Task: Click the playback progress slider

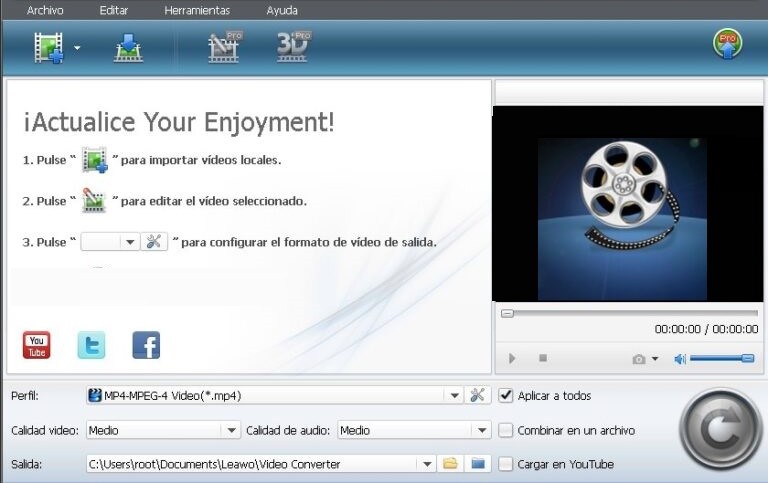Action: 629,313
